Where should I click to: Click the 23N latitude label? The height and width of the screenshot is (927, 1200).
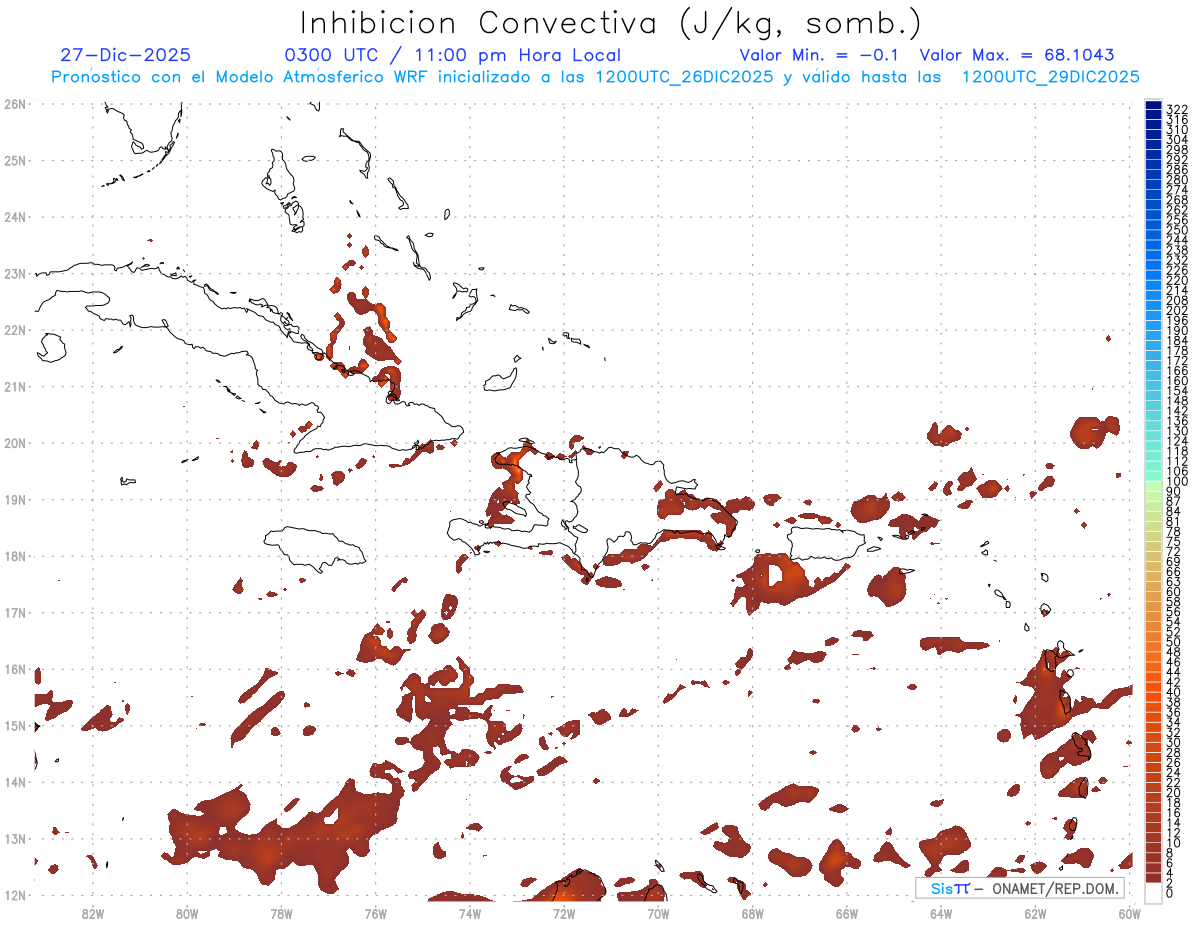point(15,273)
